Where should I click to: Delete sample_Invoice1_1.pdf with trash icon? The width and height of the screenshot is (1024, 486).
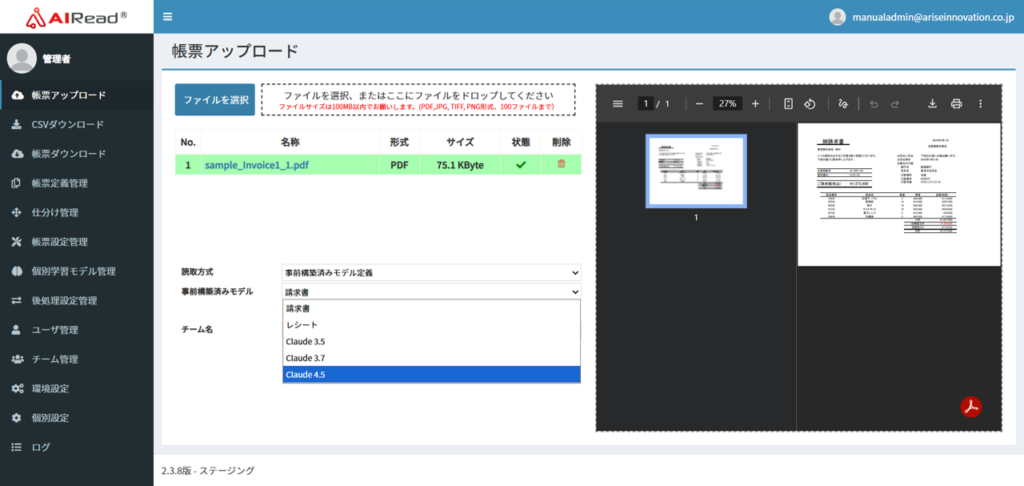point(560,164)
